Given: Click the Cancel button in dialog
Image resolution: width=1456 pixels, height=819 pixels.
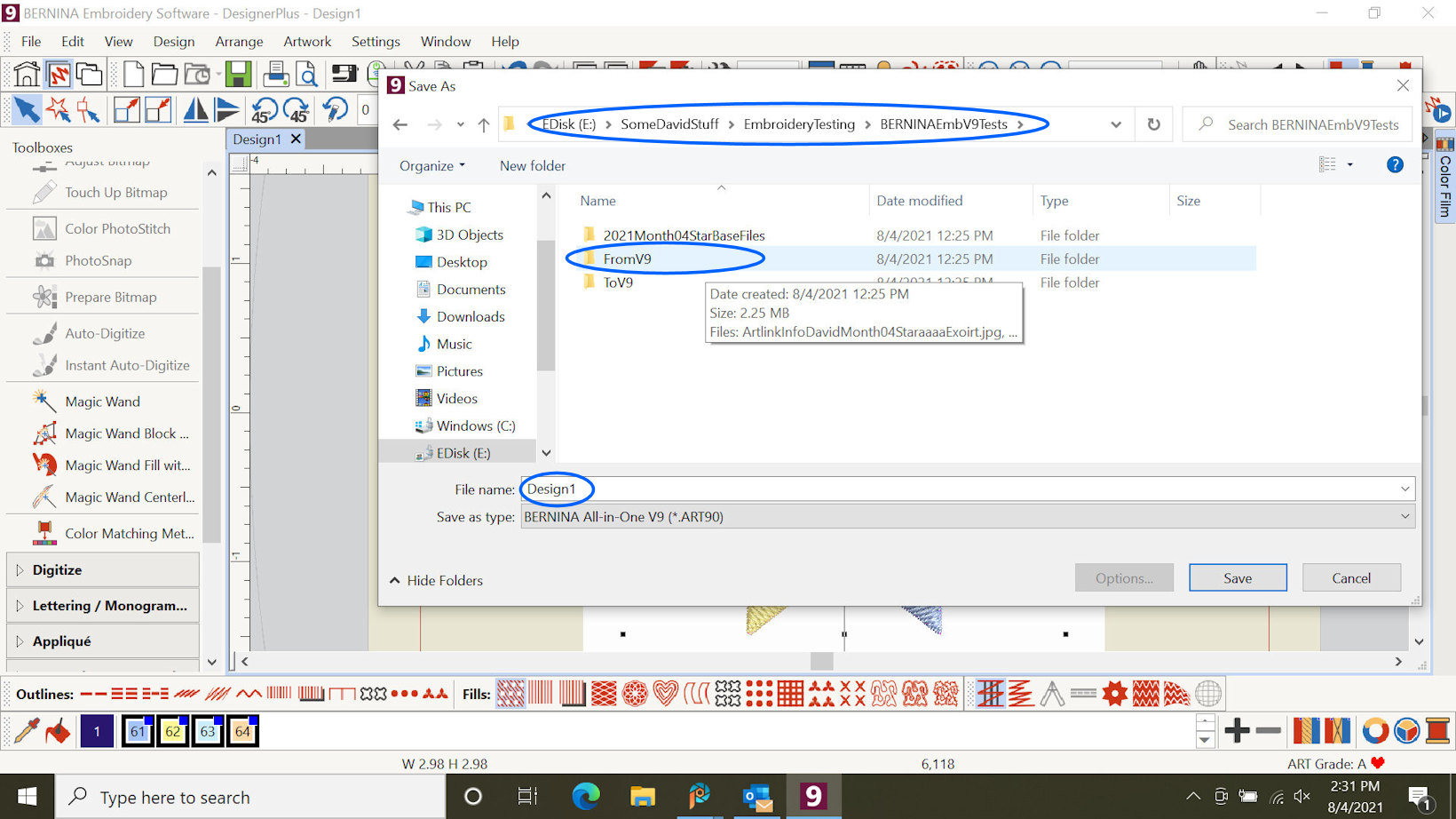Looking at the screenshot, I should click(1351, 578).
